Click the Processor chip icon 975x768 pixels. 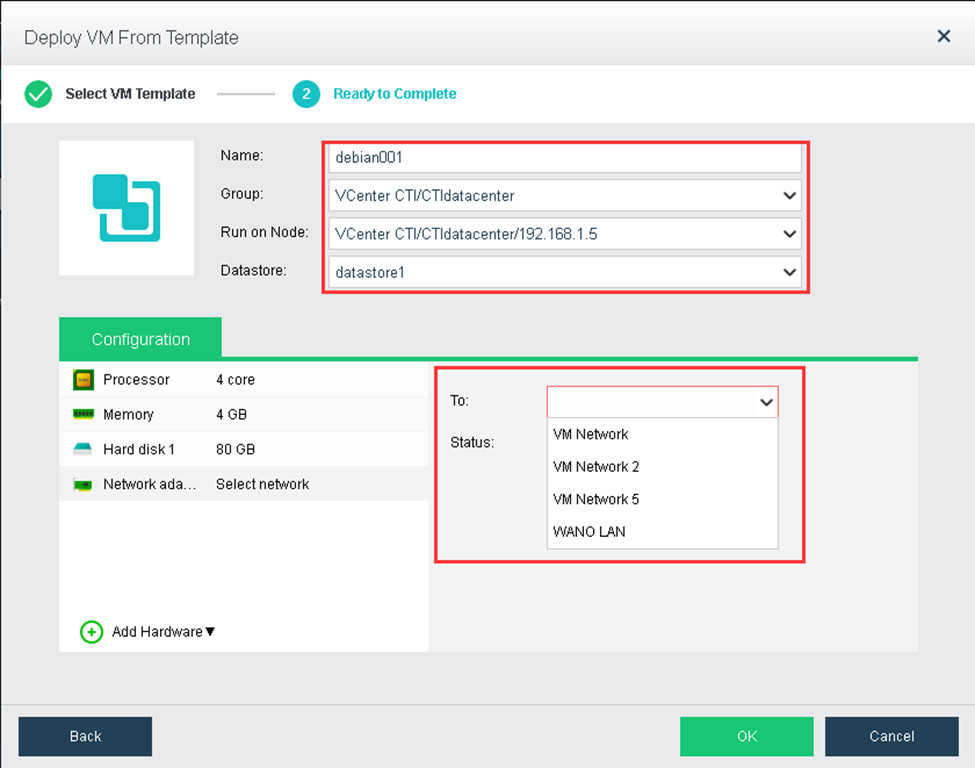[83, 379]
